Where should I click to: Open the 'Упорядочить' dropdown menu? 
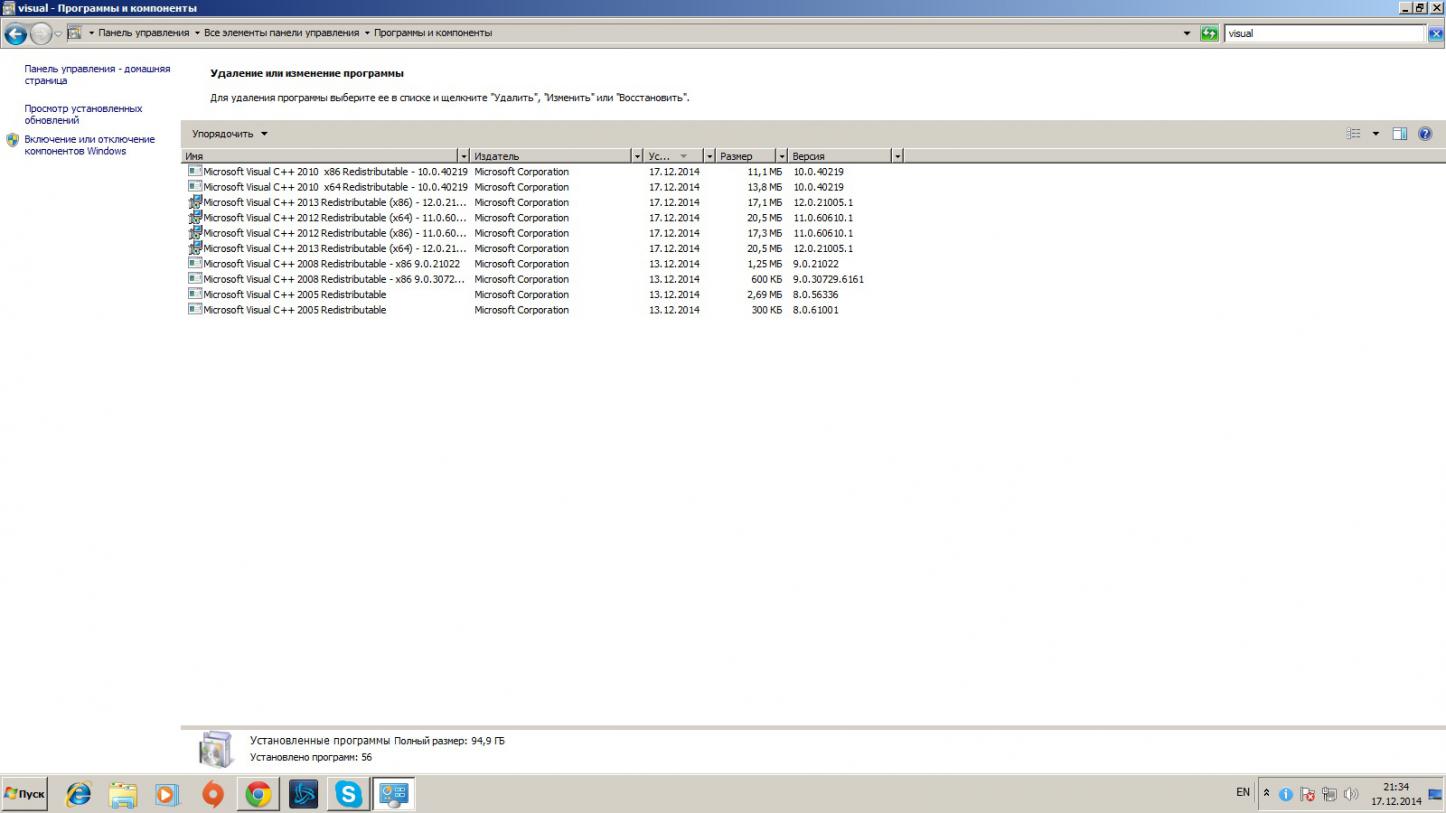click(230, 134)
